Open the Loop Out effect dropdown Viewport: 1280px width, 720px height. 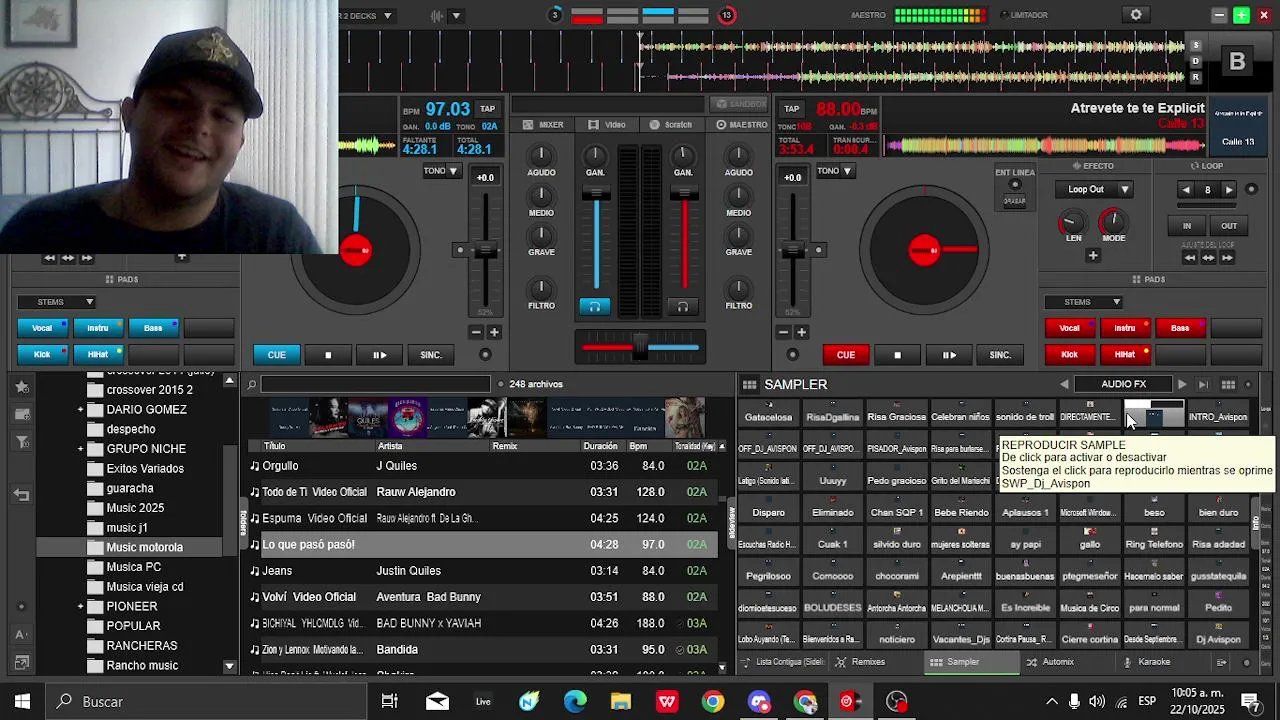(x=1096, y=189)
